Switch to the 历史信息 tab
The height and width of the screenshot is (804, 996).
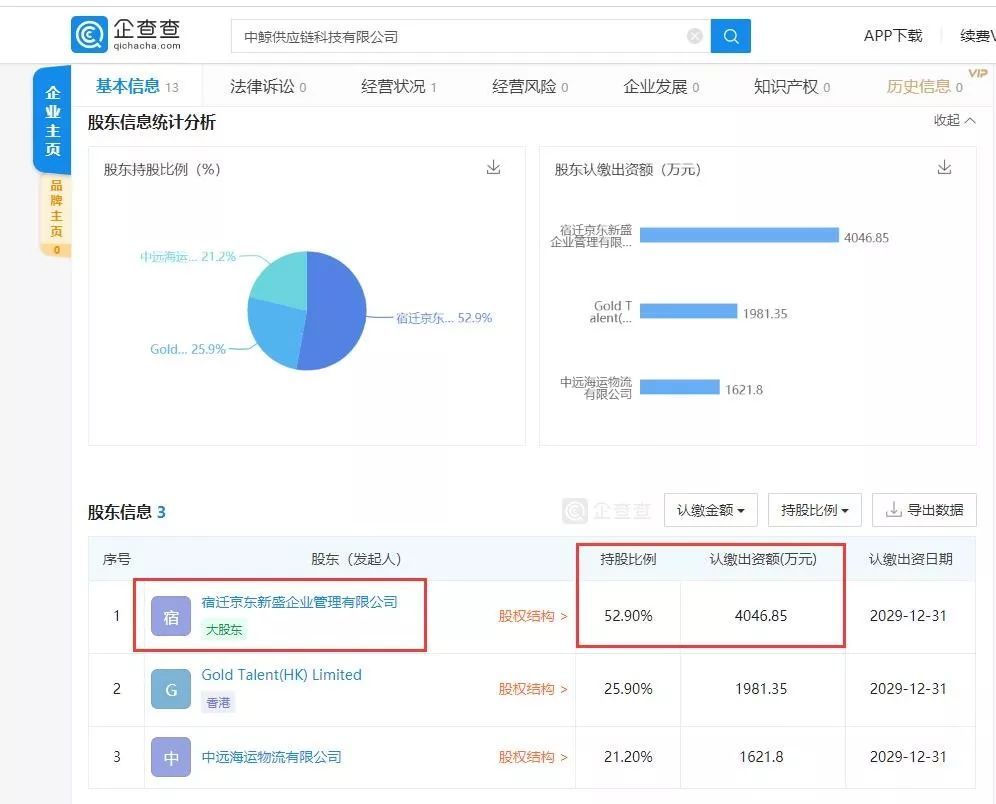(924, 86)
